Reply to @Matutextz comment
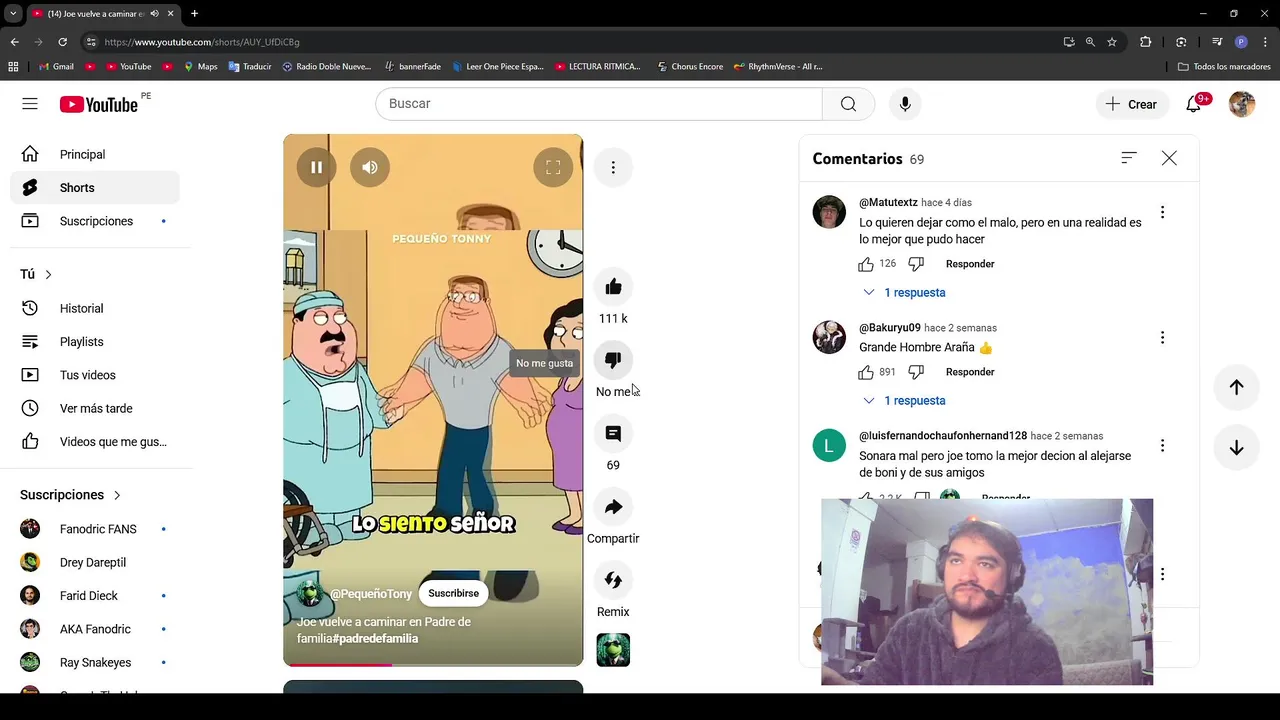 [x=970, y=264]
